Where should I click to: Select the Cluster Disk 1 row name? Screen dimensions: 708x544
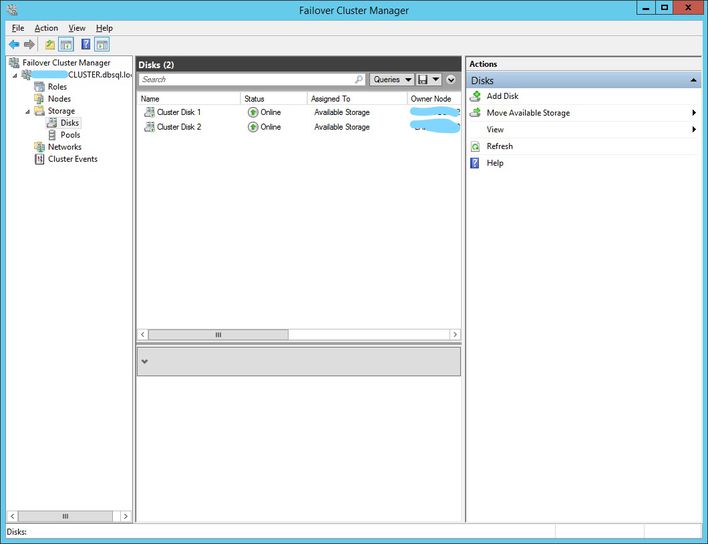click(x=179, y=112)
